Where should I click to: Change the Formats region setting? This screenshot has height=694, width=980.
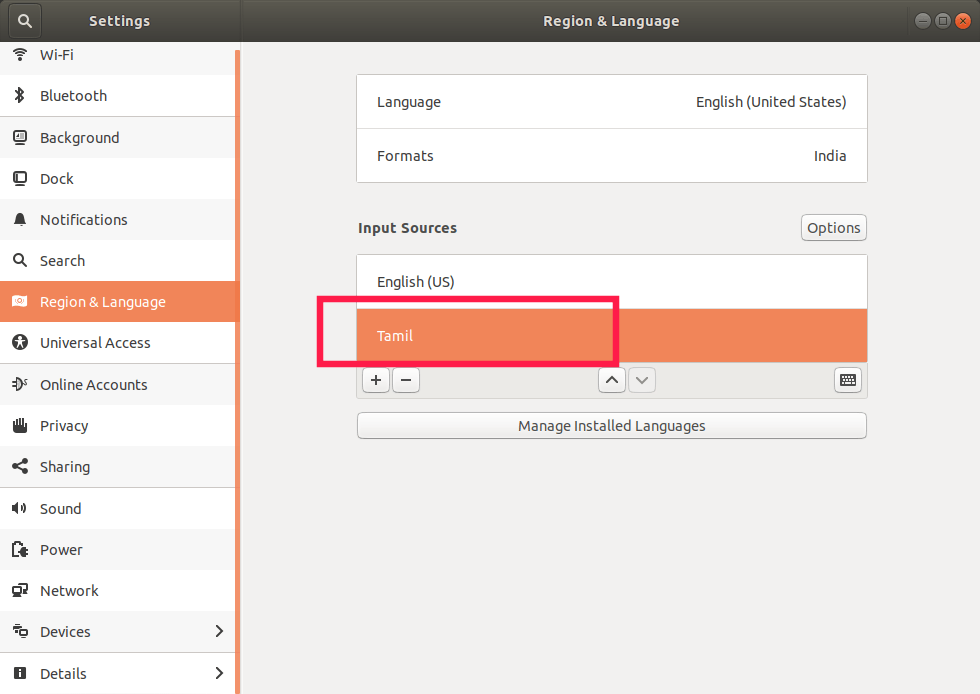coord(611,156)
